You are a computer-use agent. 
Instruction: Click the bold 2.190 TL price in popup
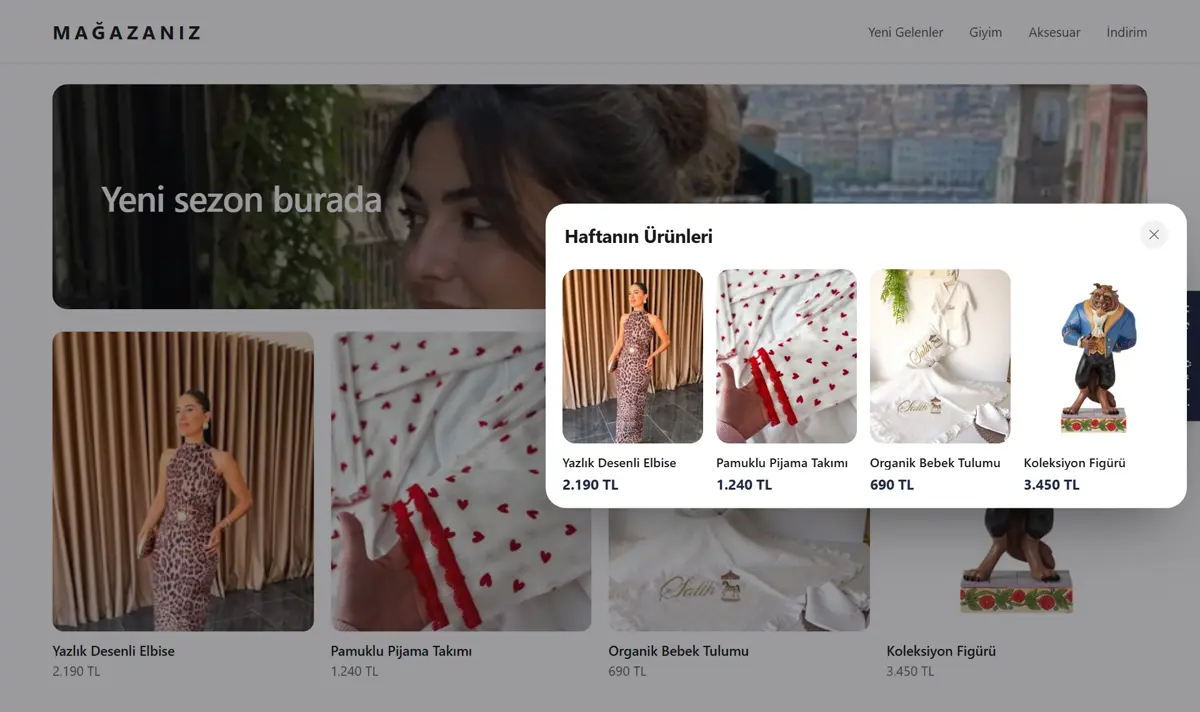591,485
